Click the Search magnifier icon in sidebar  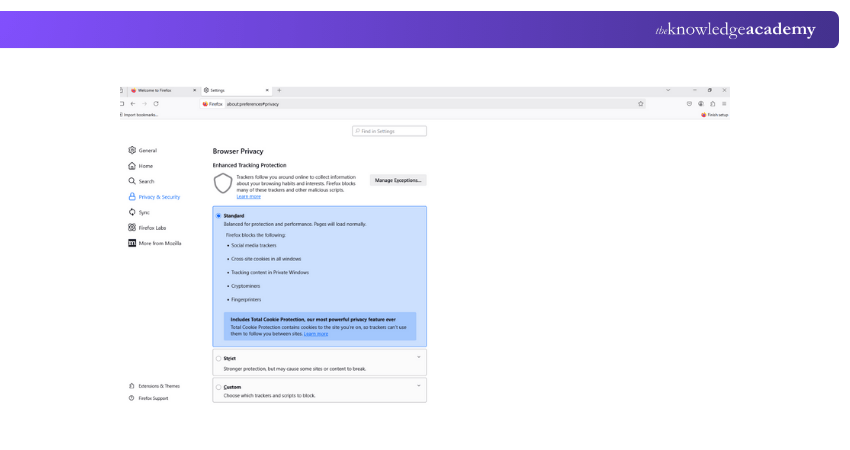[x=132, y=181]
